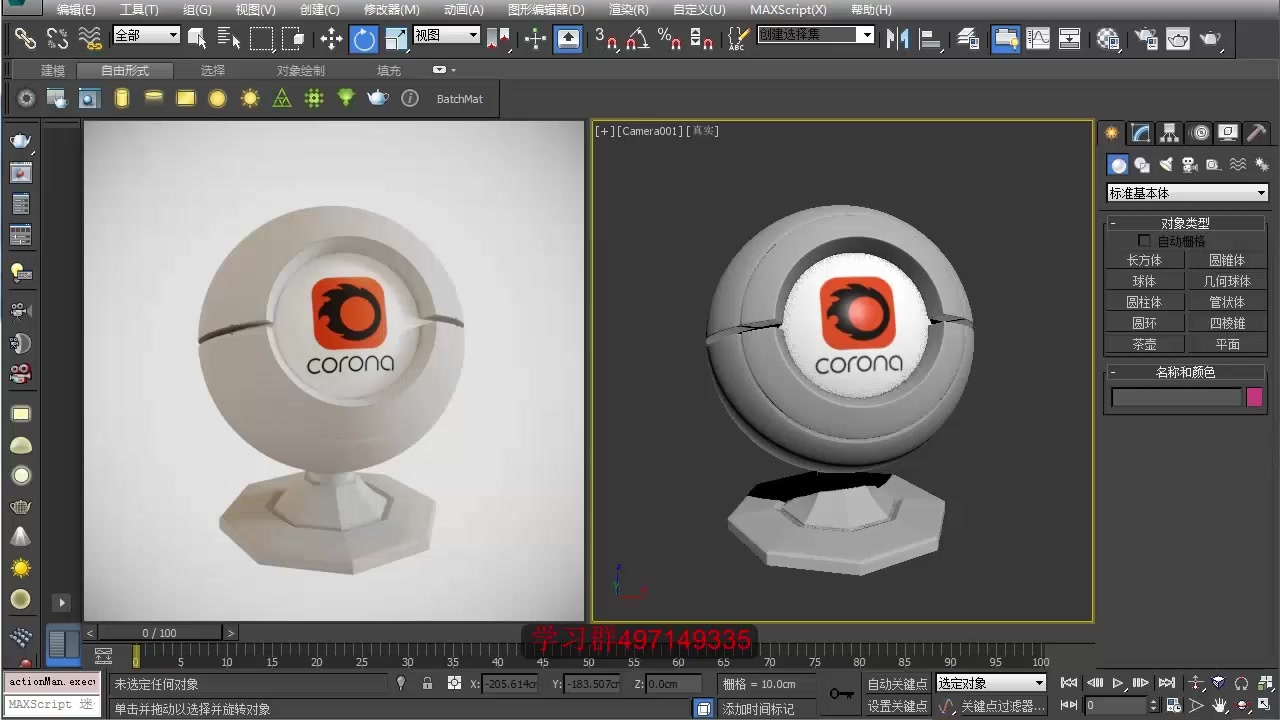This screenshot has height=720, width=1280.
Task: Click the Align tool icon
Action: coord(930,39)
